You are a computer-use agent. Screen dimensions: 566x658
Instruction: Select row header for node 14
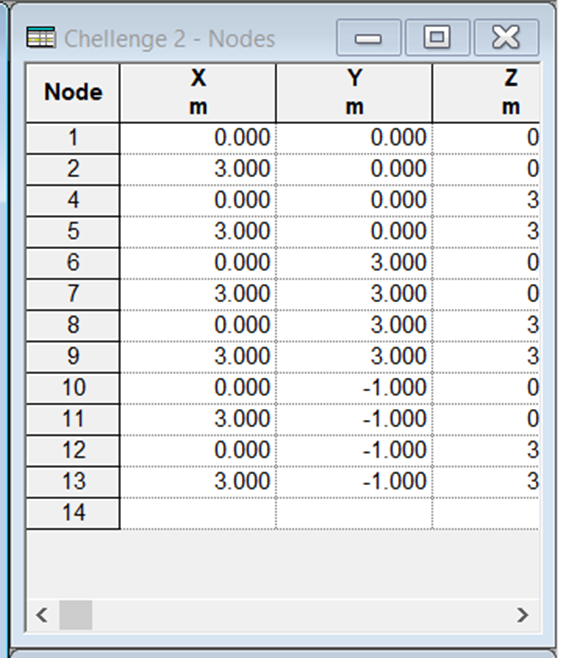pyautogui.click(x=73, y=513)
